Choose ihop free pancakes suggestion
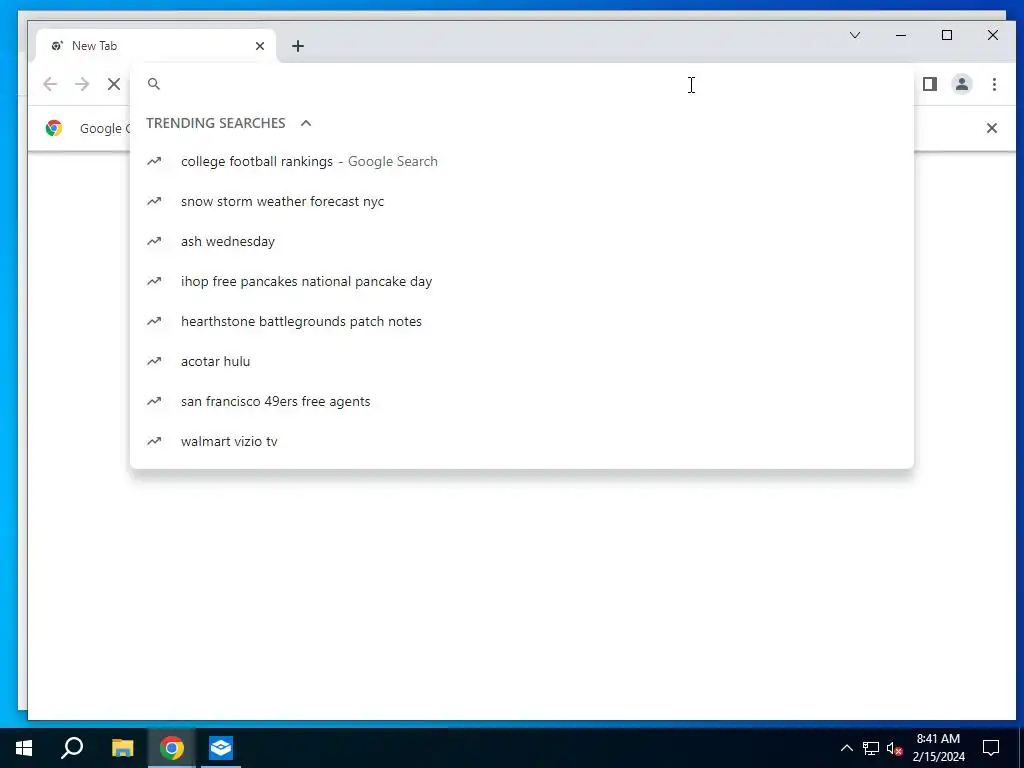1024x768 pixels. pos(521,281)
